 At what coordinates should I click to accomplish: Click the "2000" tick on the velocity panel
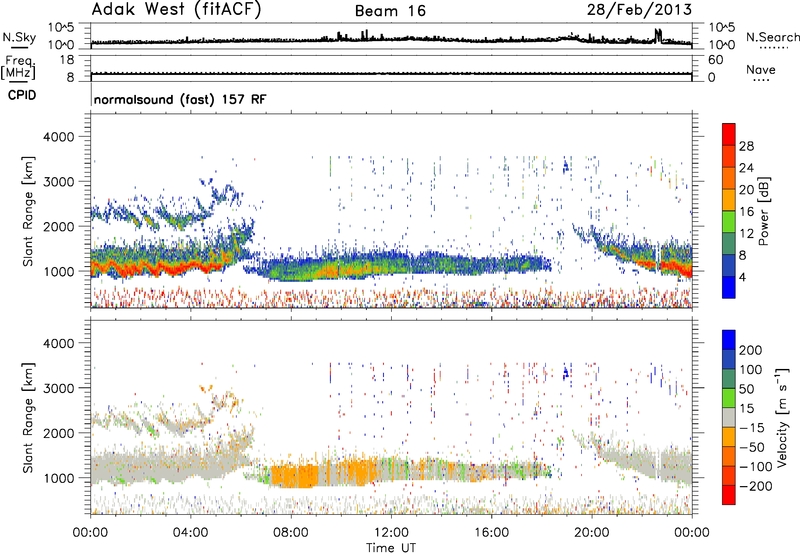[x=58, y=433]
